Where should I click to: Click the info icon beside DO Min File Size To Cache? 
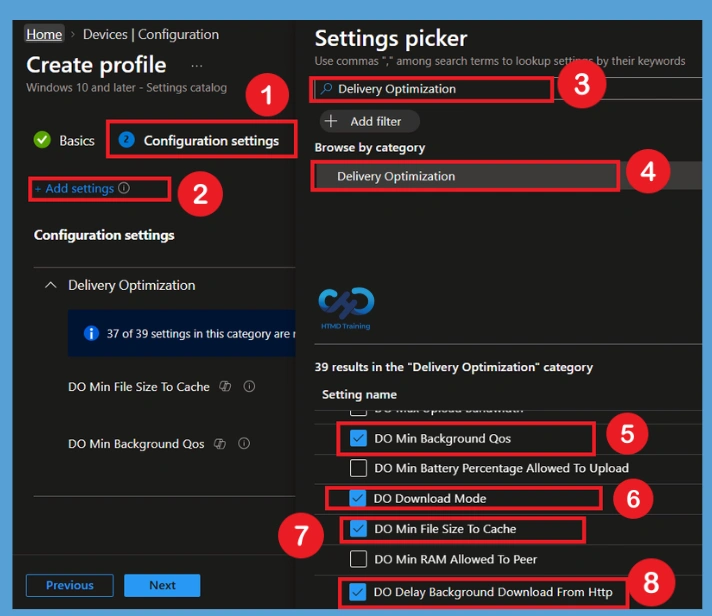click(249, 386)
